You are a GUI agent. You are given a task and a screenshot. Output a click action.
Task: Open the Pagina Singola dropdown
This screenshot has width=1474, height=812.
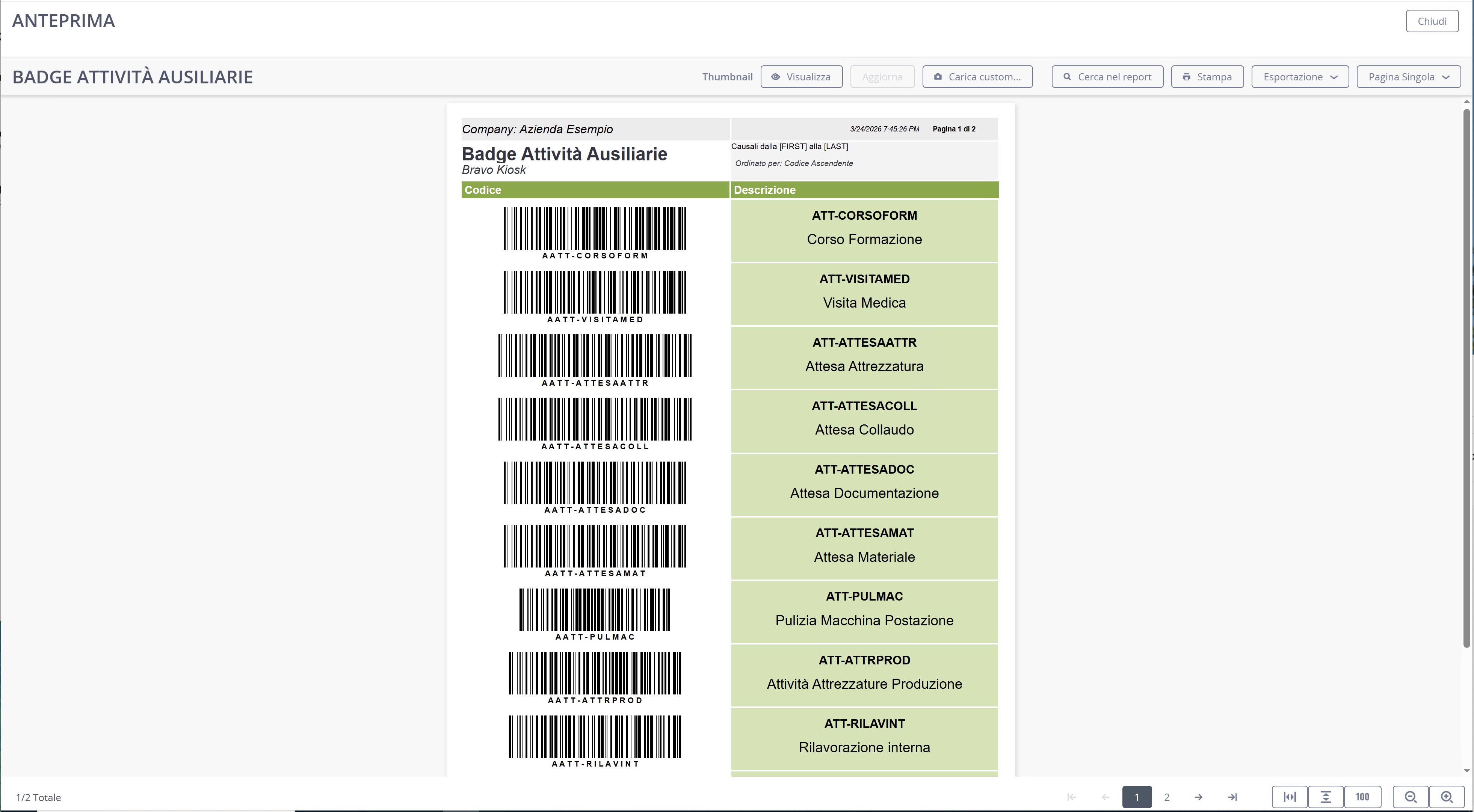click(1408, 77)
